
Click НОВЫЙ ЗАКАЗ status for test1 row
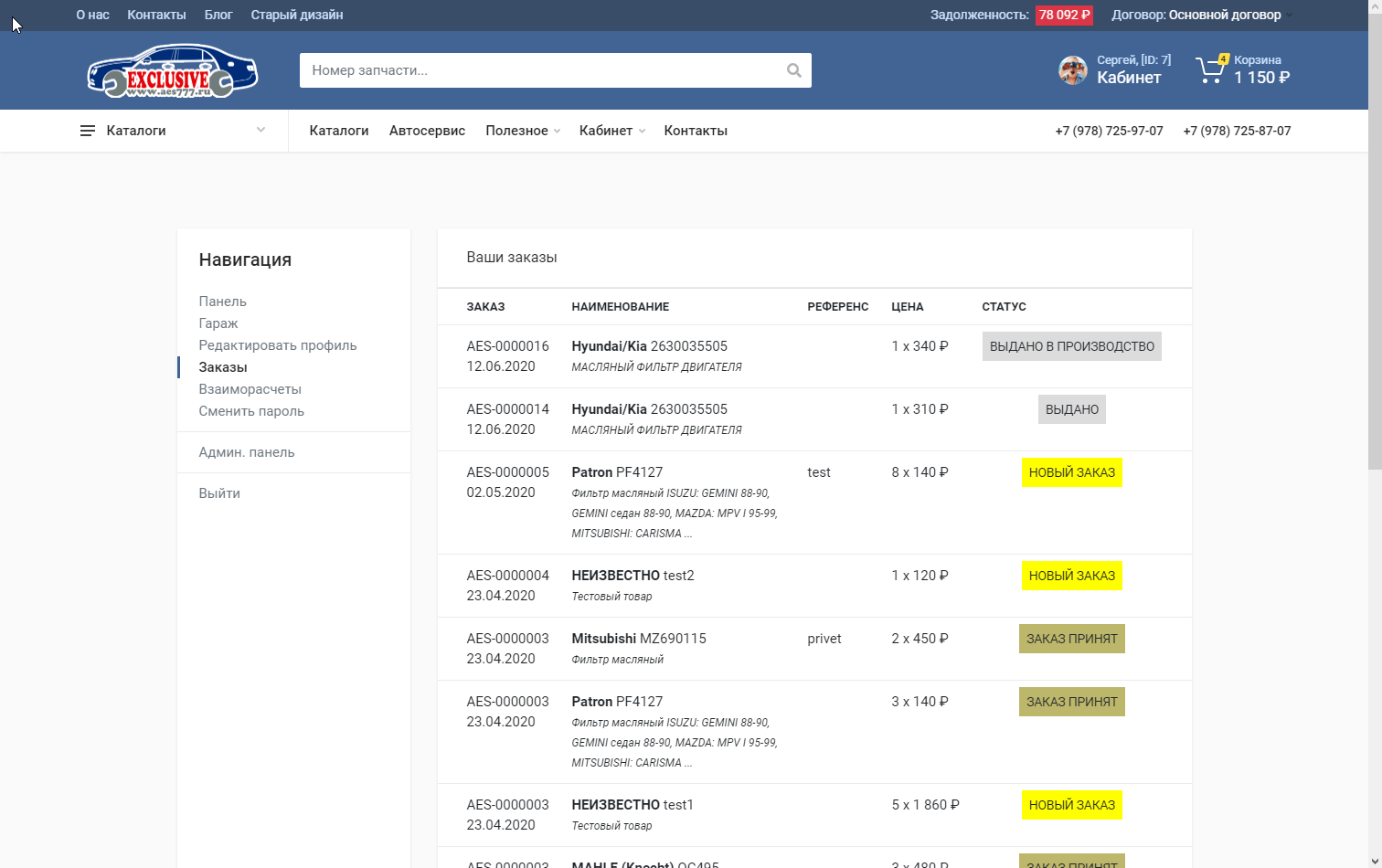point(1071,805)
